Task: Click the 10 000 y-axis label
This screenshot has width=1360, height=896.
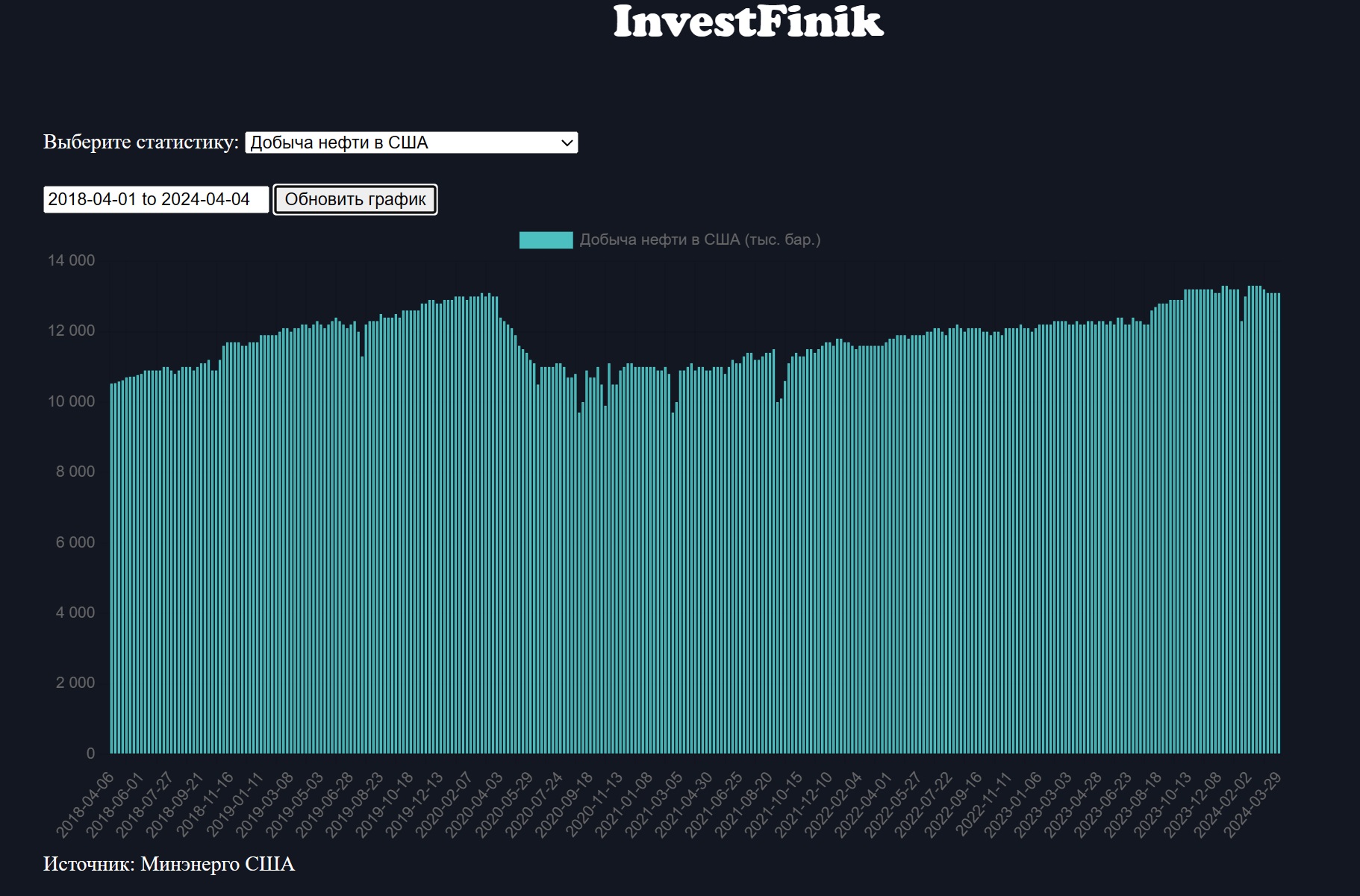Action: click(72, 401)
